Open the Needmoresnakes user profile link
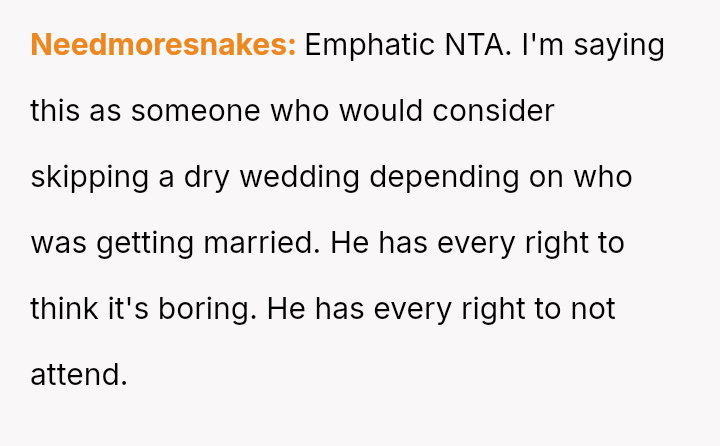720x446 pixels. point(163,45)
